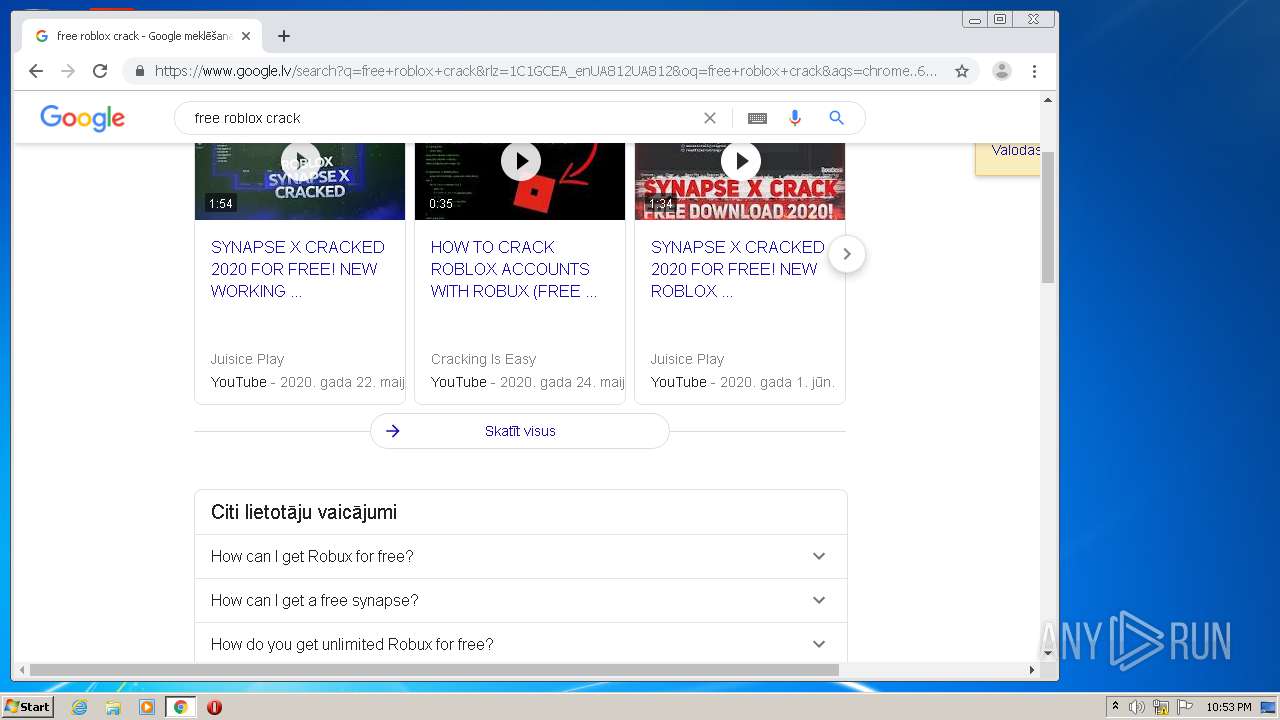Launch Internet Explorer from taskbar
Viewport: 1280px width, 720px height.
click(x=79, y=707)
